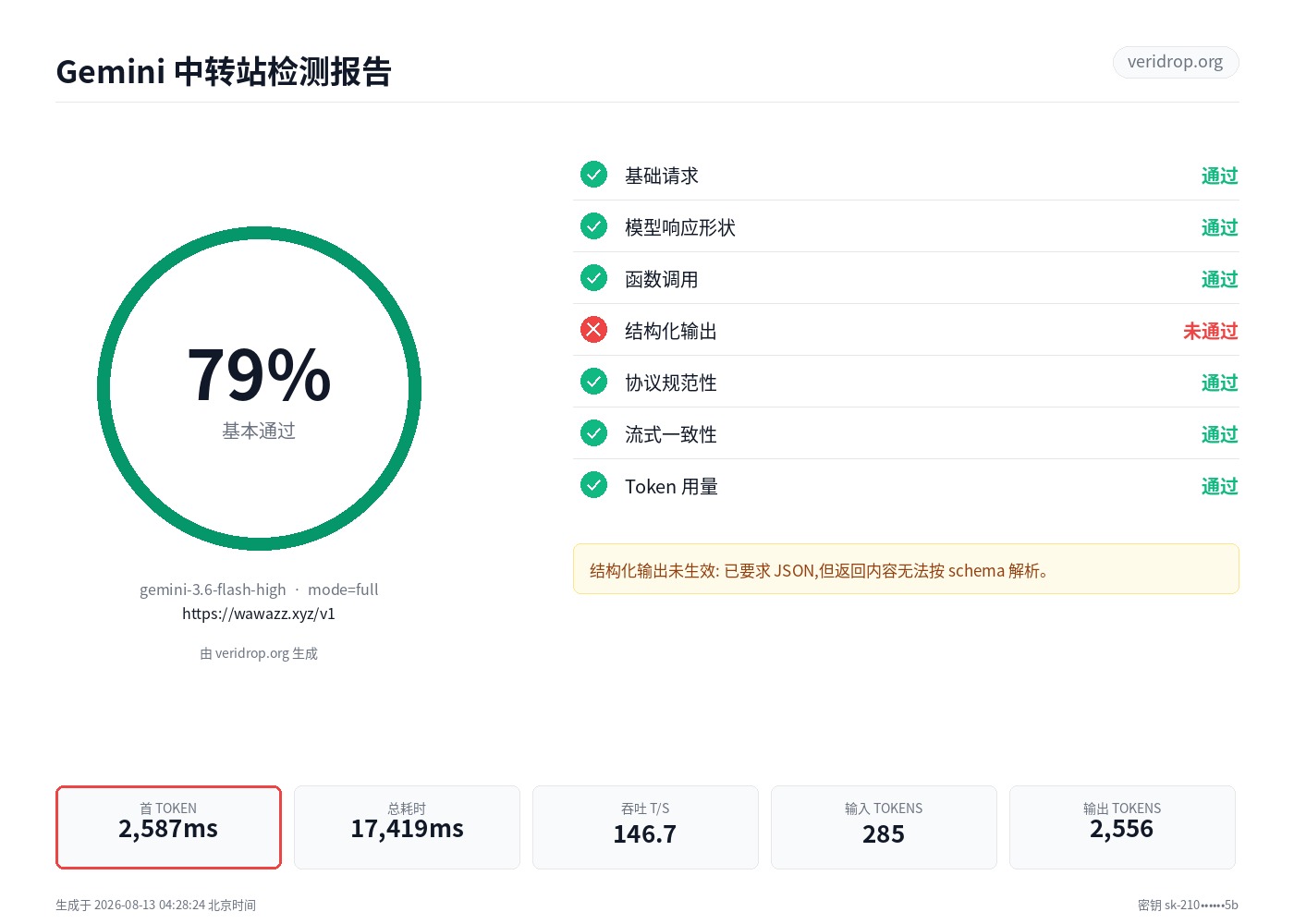This screenshot has height=924, width=1294.
Task: Click the 79% score progress ring
Action: (x=259, y=388)
